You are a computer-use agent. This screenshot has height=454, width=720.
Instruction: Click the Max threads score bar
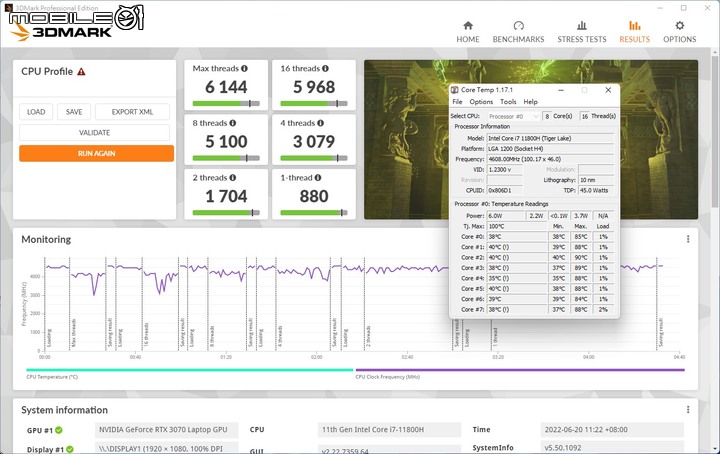(x=226, y=103)
